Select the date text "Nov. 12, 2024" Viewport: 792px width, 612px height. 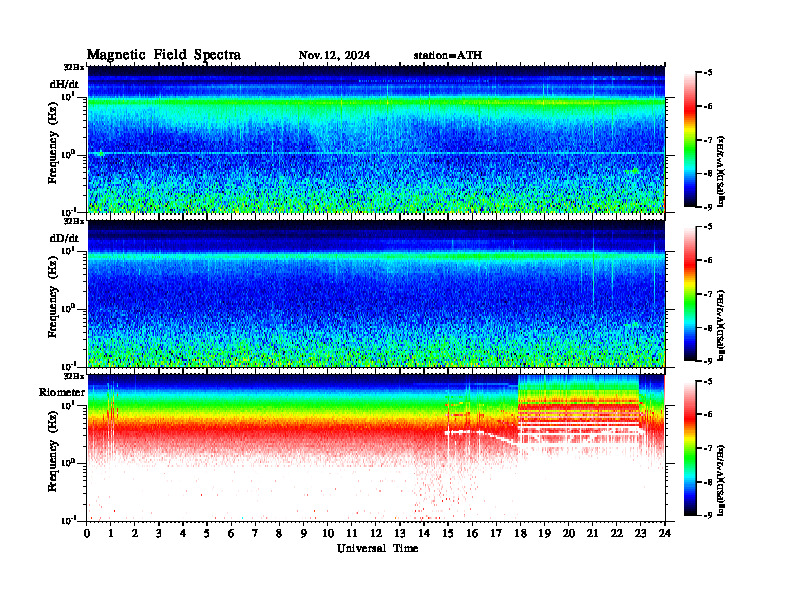pyautogui.click(x=334, y=55)
